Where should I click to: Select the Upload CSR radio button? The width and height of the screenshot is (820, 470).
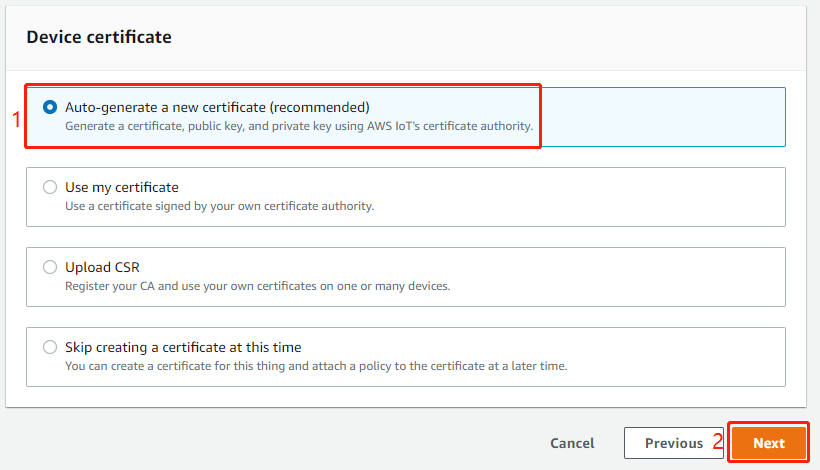pos(50,267)
